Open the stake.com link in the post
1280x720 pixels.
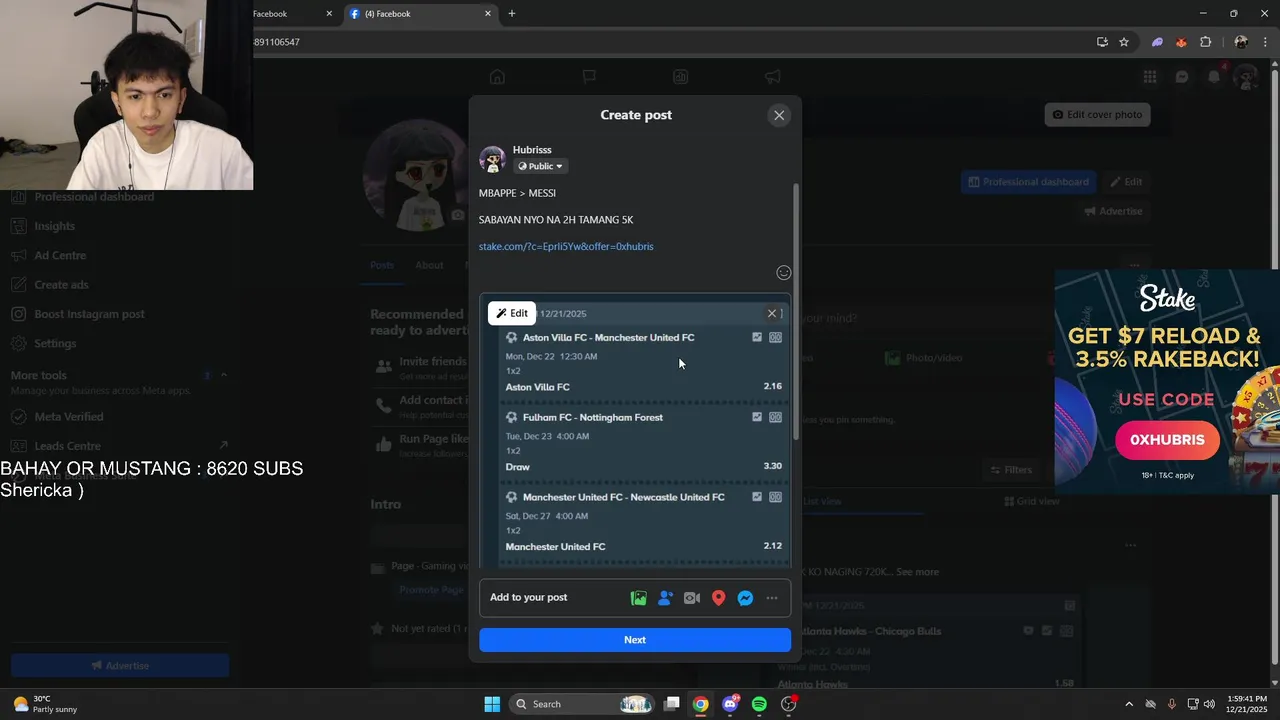pos(566,246)
